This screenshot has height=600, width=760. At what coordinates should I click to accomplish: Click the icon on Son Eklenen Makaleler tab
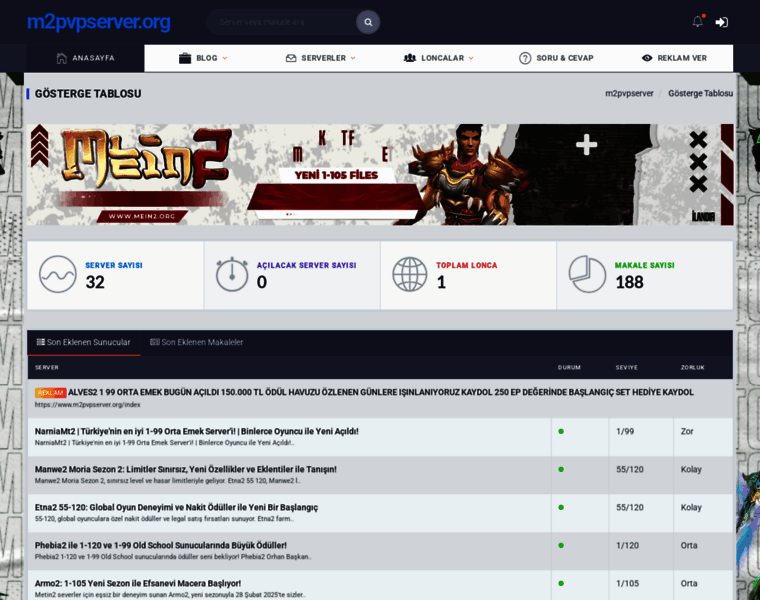tap(155, 342)
